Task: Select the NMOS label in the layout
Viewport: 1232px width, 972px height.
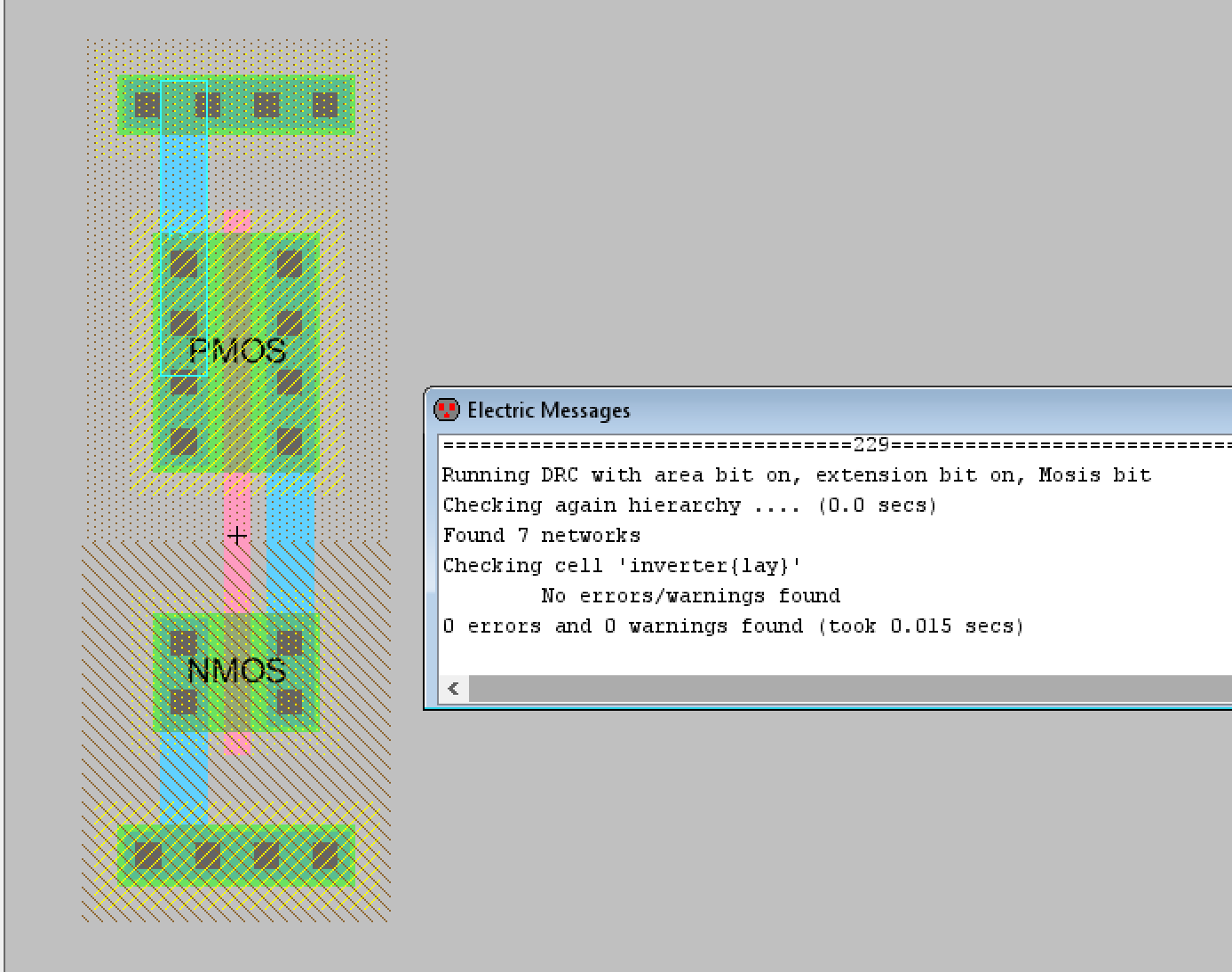Action: tap(236, 671)
